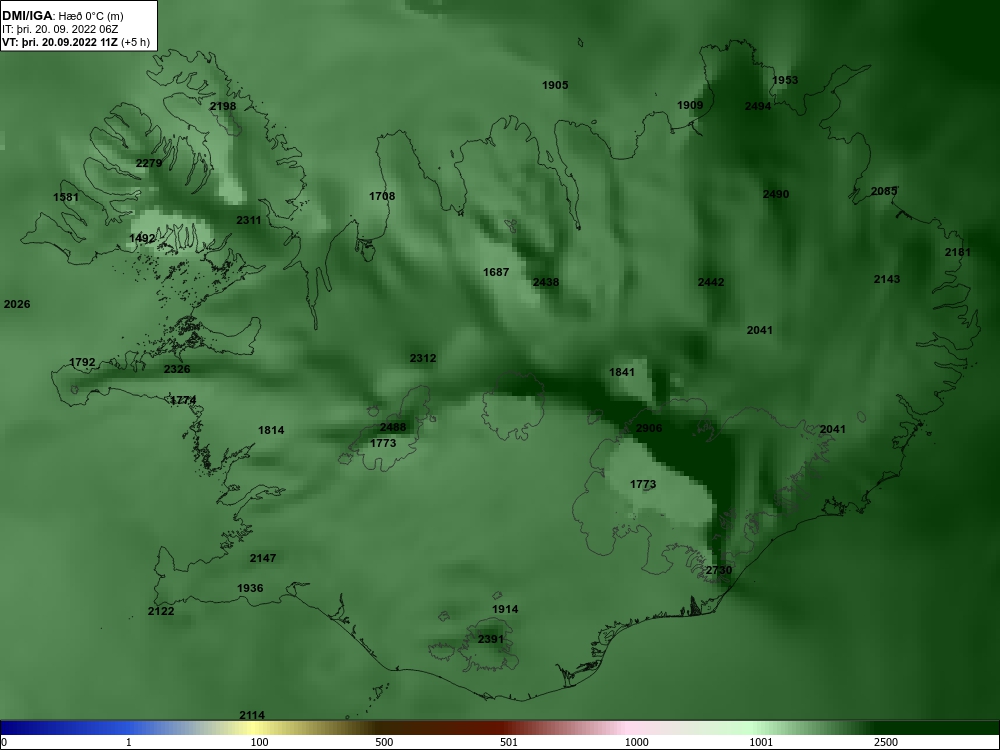Select the 2500 color scale label
The image size is (1000, 750).
(886, 742)
